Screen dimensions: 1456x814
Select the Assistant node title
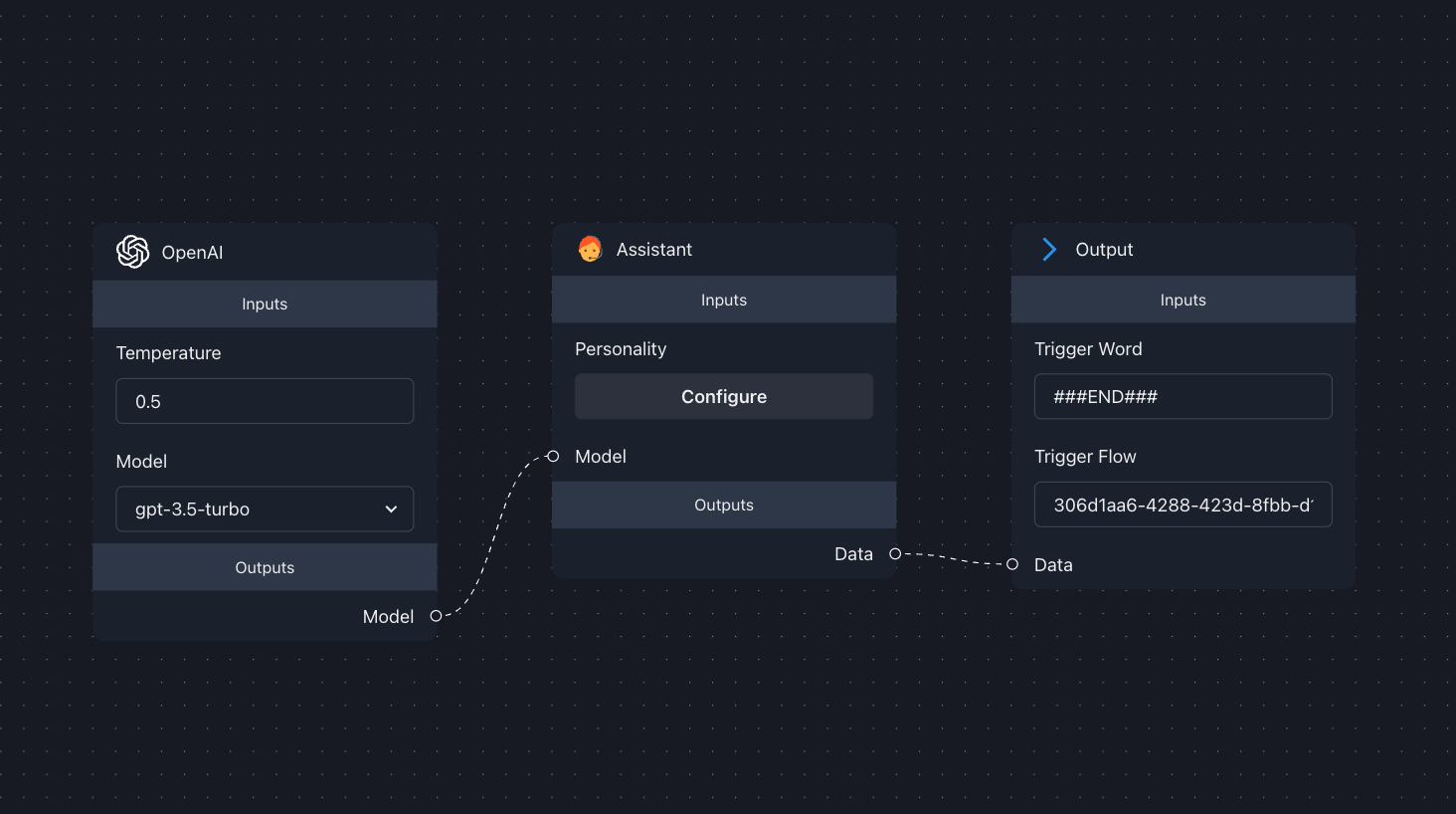coord(653,249)
